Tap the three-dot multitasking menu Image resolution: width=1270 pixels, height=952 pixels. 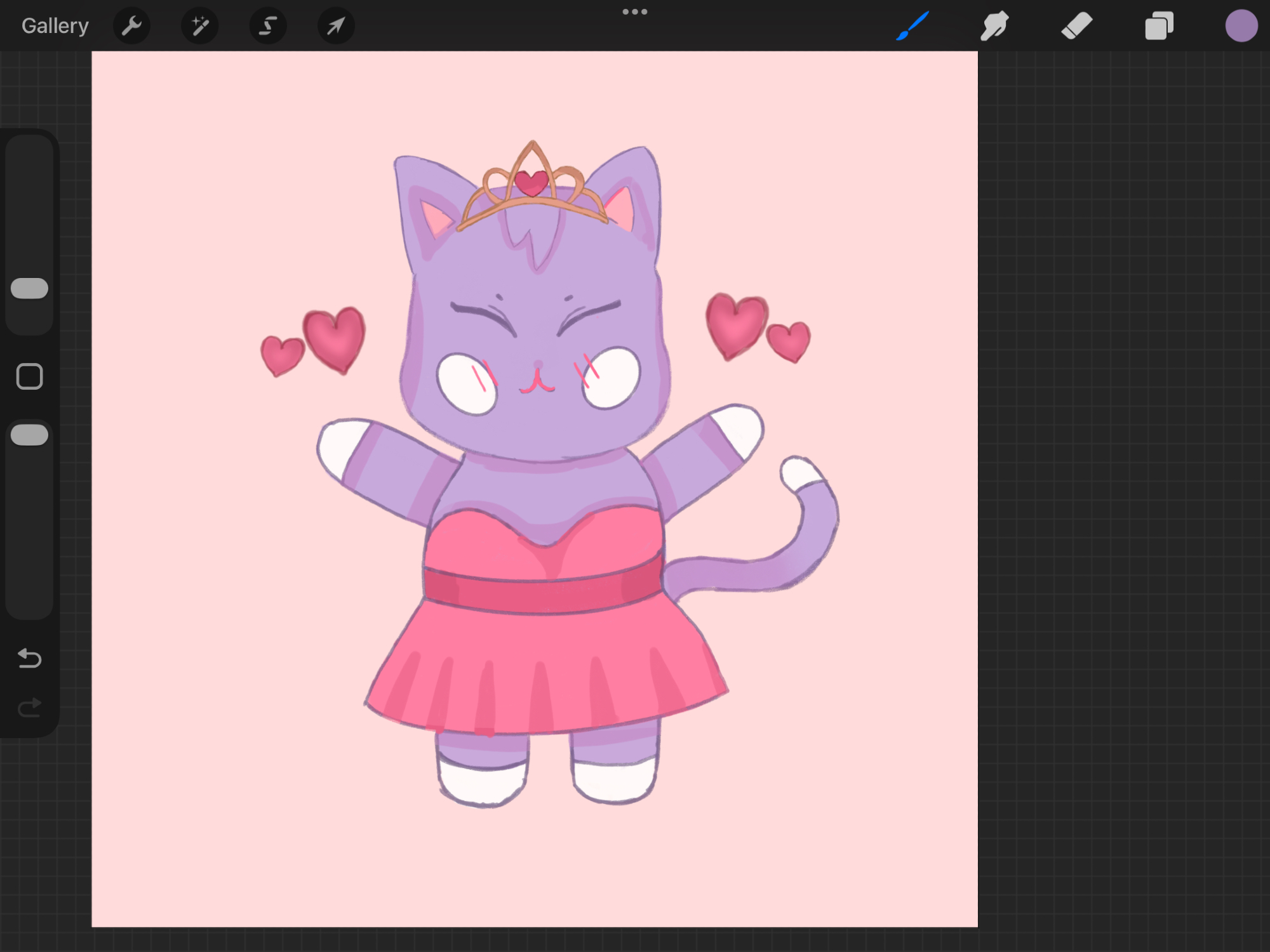pyautogui.click(x=634, y=12)
